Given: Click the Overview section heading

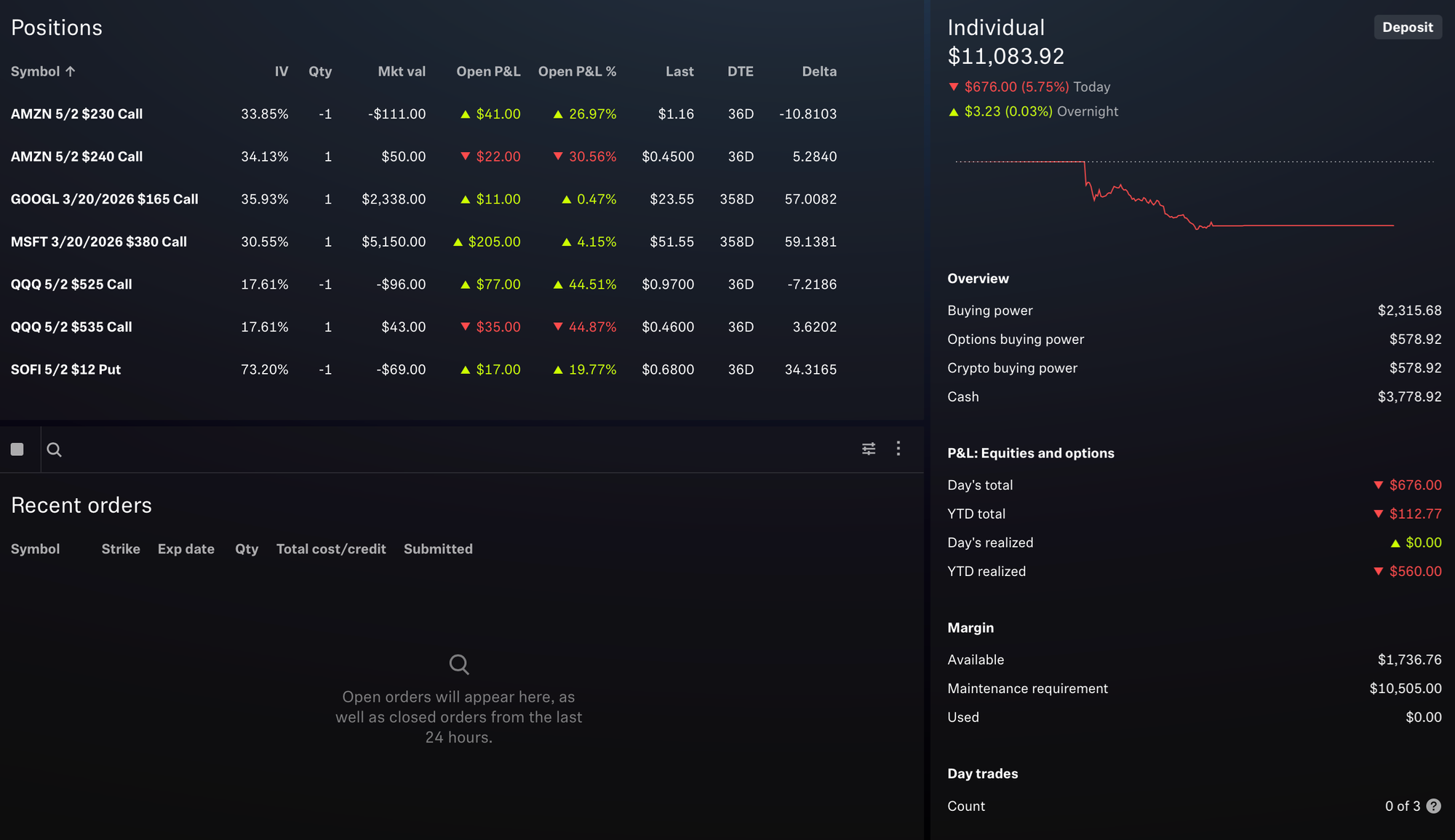Looking at the screenshot, I should pyautogui.click(x=978, y=279).
